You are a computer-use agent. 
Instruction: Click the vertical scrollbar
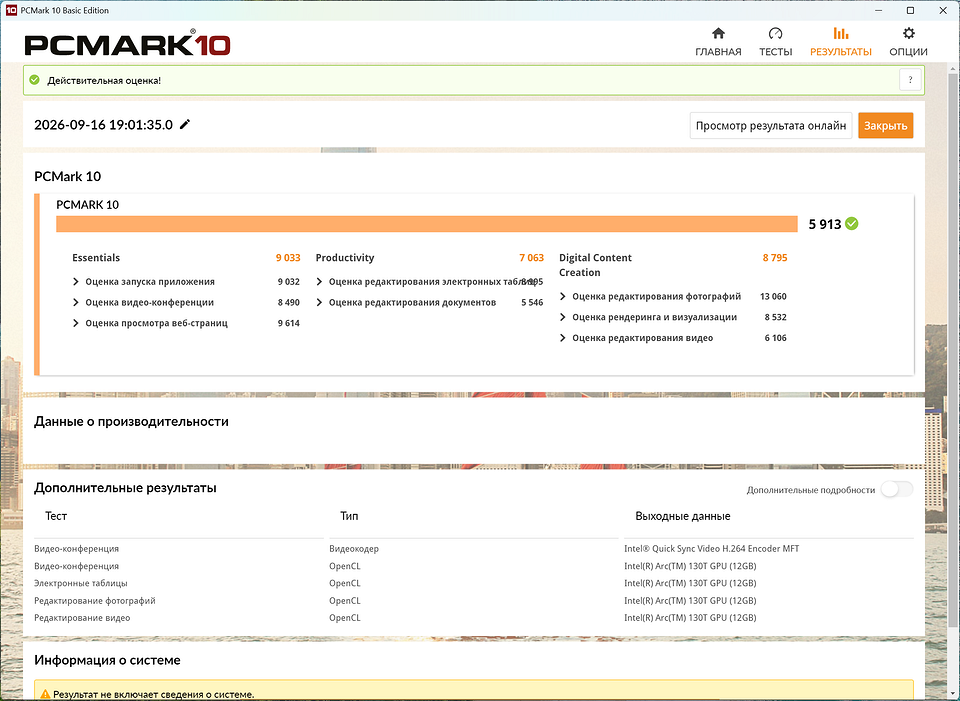[x=954, y=349]
